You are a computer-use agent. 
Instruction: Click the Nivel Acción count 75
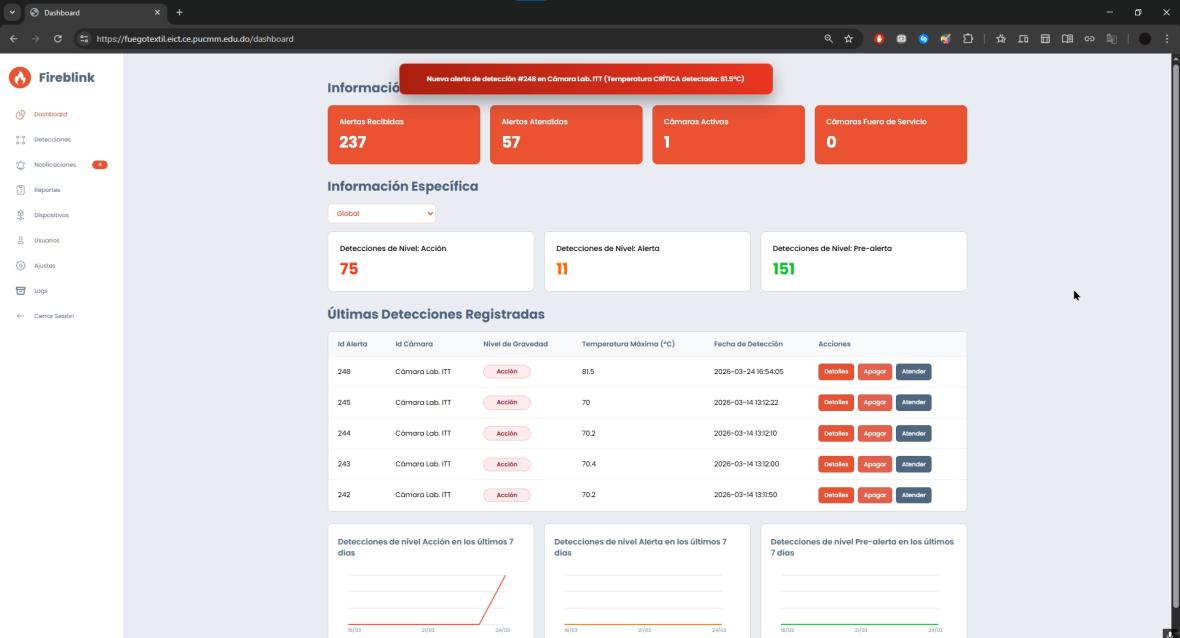(x=348, y=269)
